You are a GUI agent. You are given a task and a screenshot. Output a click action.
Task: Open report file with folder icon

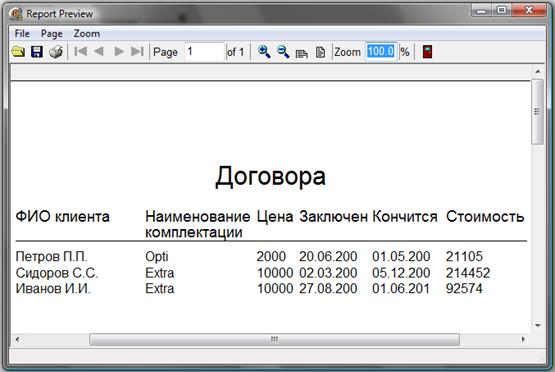tap(18, 52)
